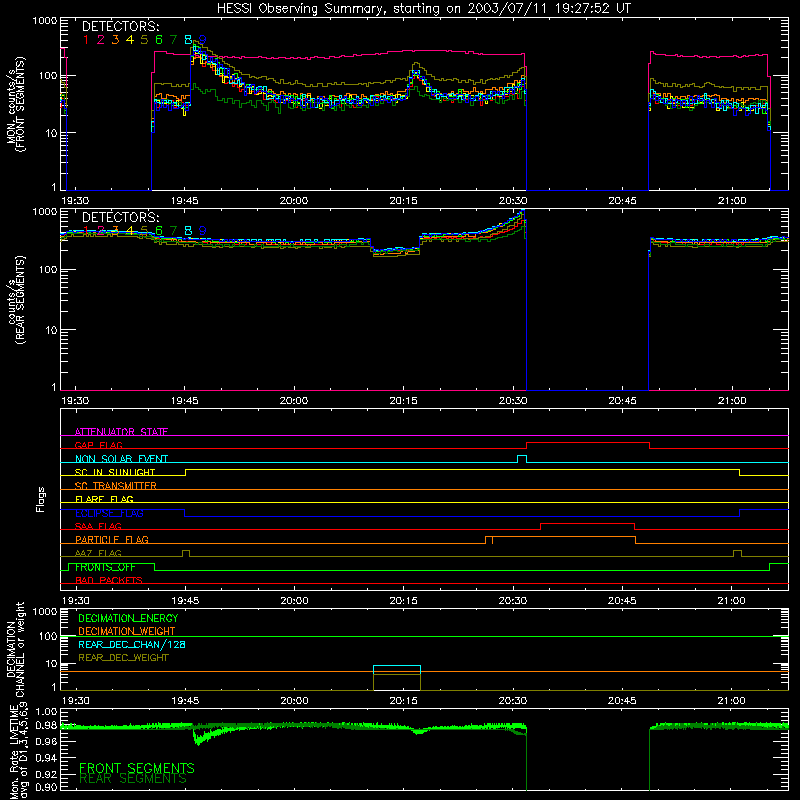800x800 pixels.
Task: Click 20:15 tick under the front segments panel
Action: coord(403,201)
